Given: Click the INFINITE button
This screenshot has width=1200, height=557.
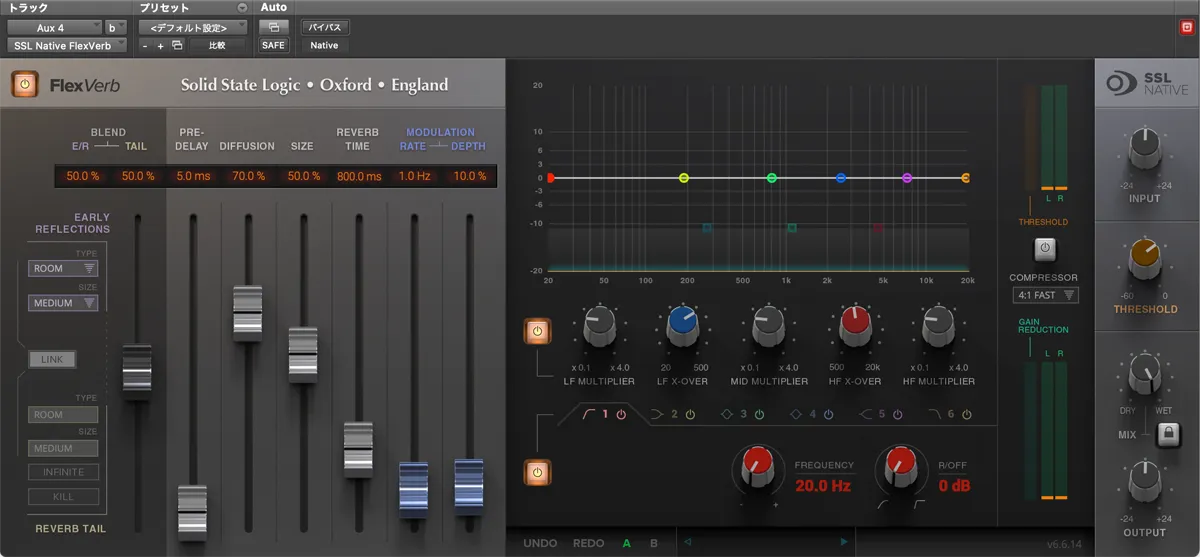Looking at the screenshot, I should pyautogui.click(x=63, y=472).
